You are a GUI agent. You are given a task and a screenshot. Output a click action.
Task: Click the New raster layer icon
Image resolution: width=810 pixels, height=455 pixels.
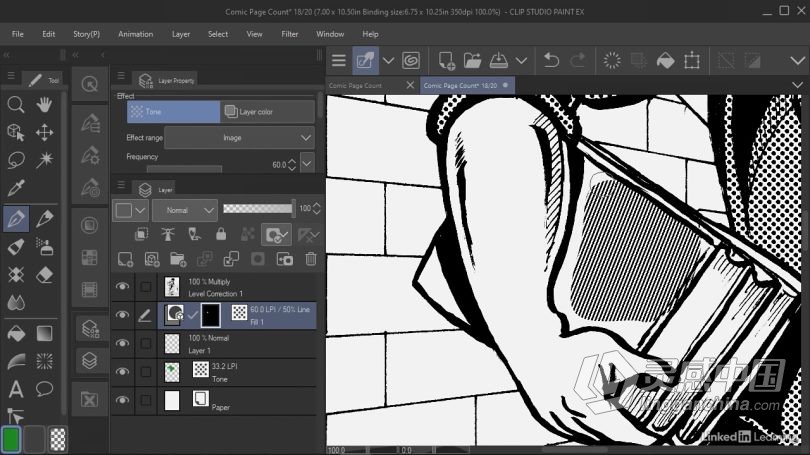[x=125, y=259]
